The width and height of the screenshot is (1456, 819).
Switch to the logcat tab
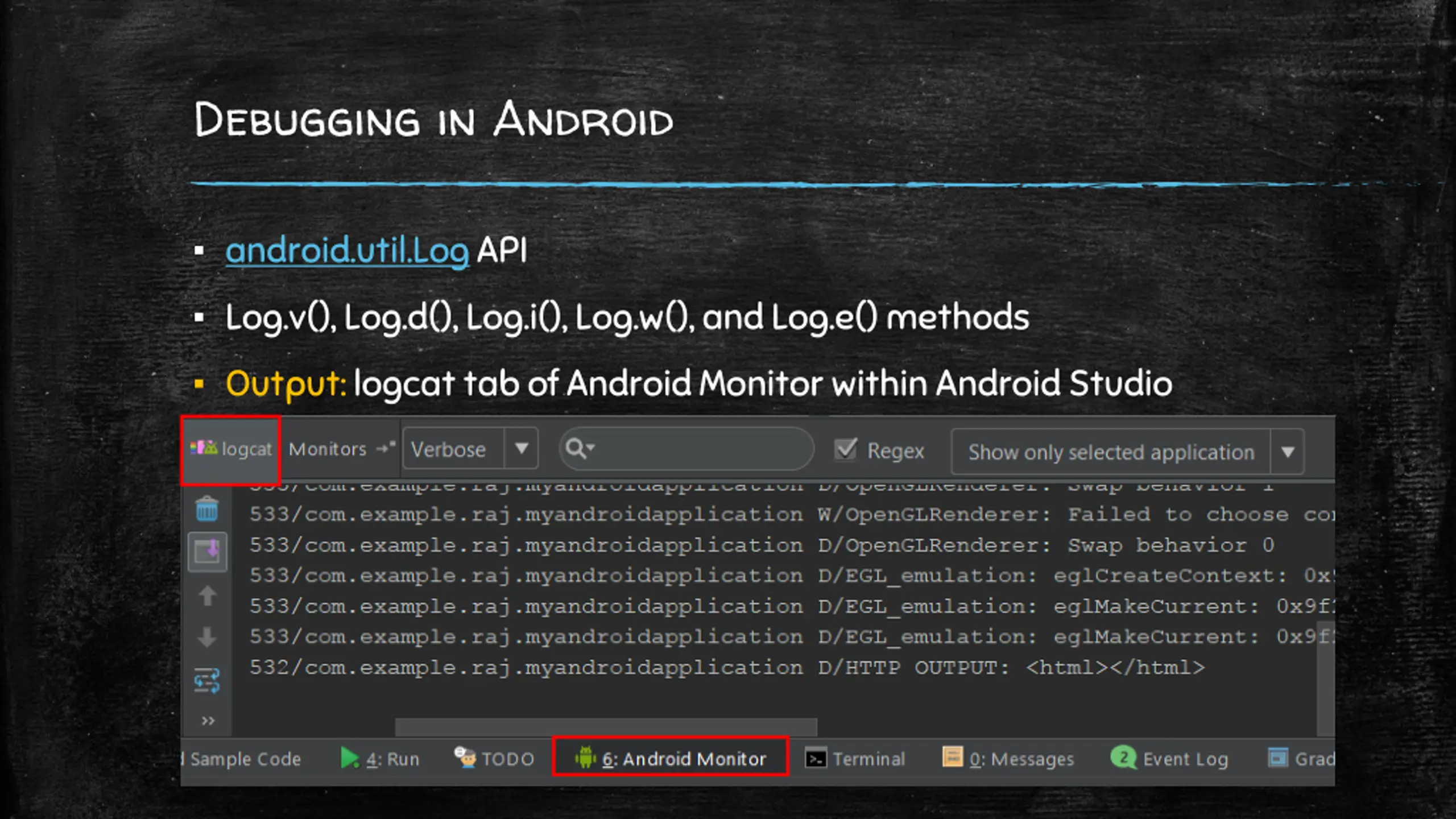pyautogui.click(x=231, y=449)
